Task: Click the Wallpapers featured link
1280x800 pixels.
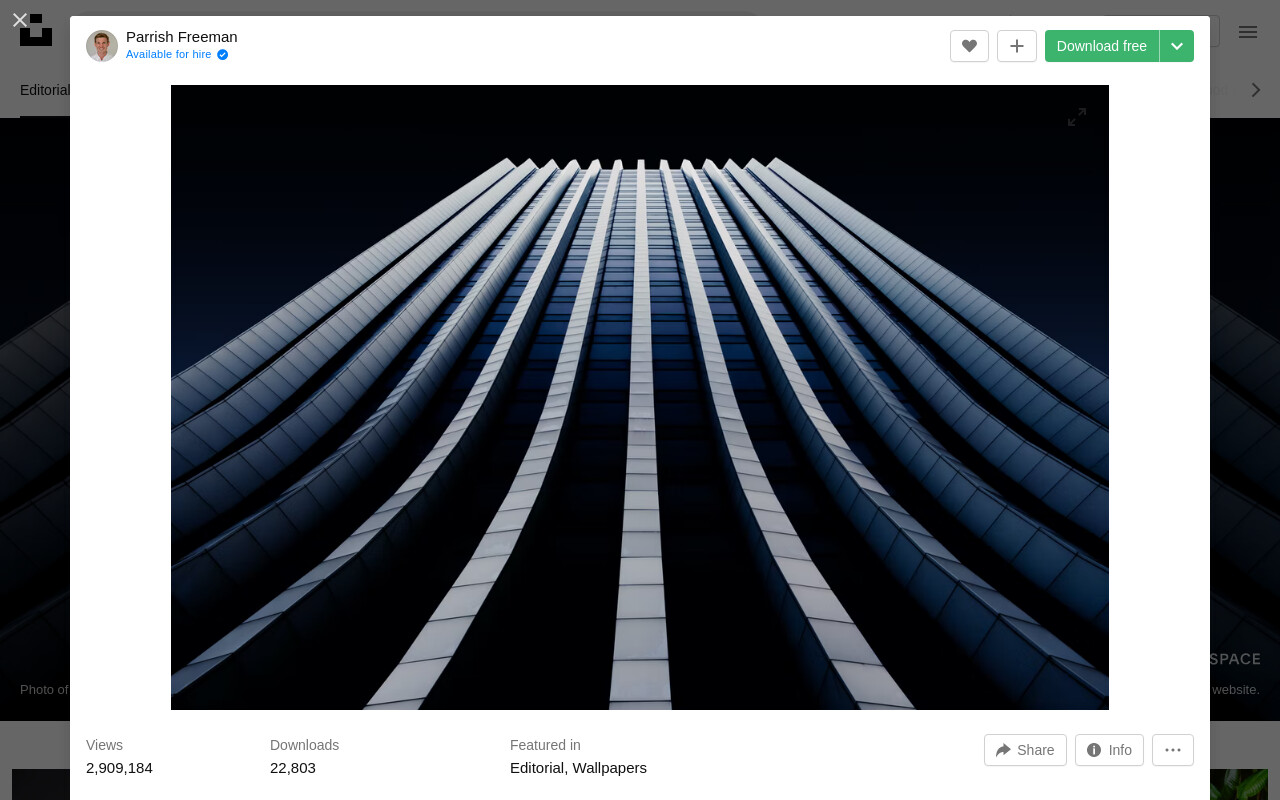Action: tap(609, 768)
